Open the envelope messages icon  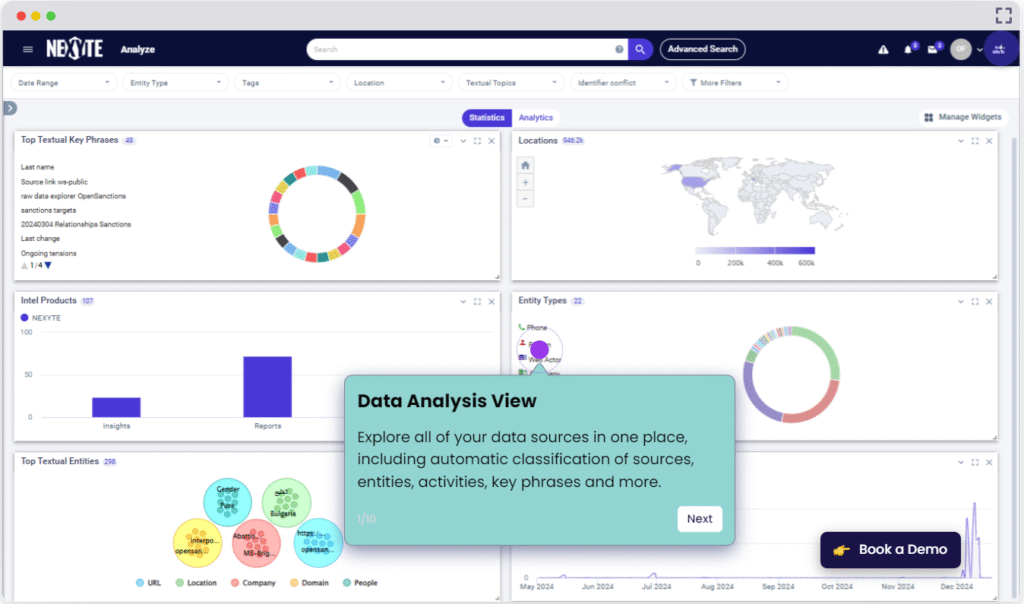[x=933, y=49]
